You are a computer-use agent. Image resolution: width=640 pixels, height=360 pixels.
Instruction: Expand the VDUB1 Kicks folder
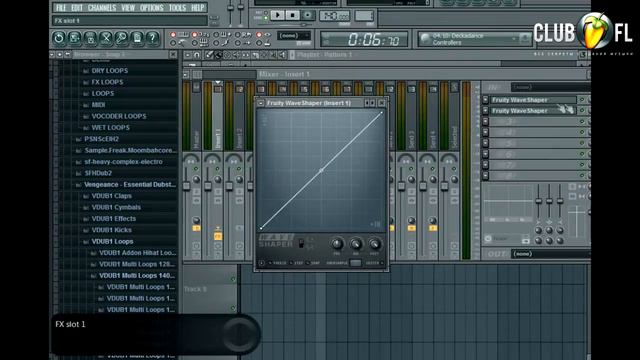click(x=111, y=230)
